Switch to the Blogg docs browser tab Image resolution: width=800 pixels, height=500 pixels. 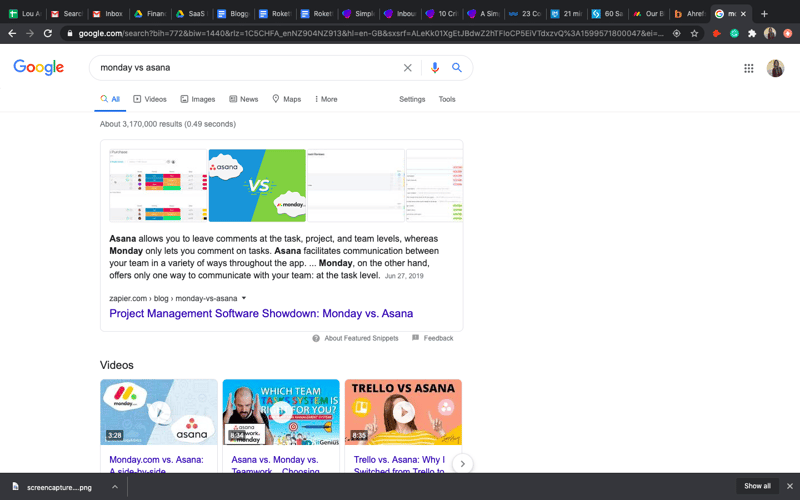[x=233, y=14]
